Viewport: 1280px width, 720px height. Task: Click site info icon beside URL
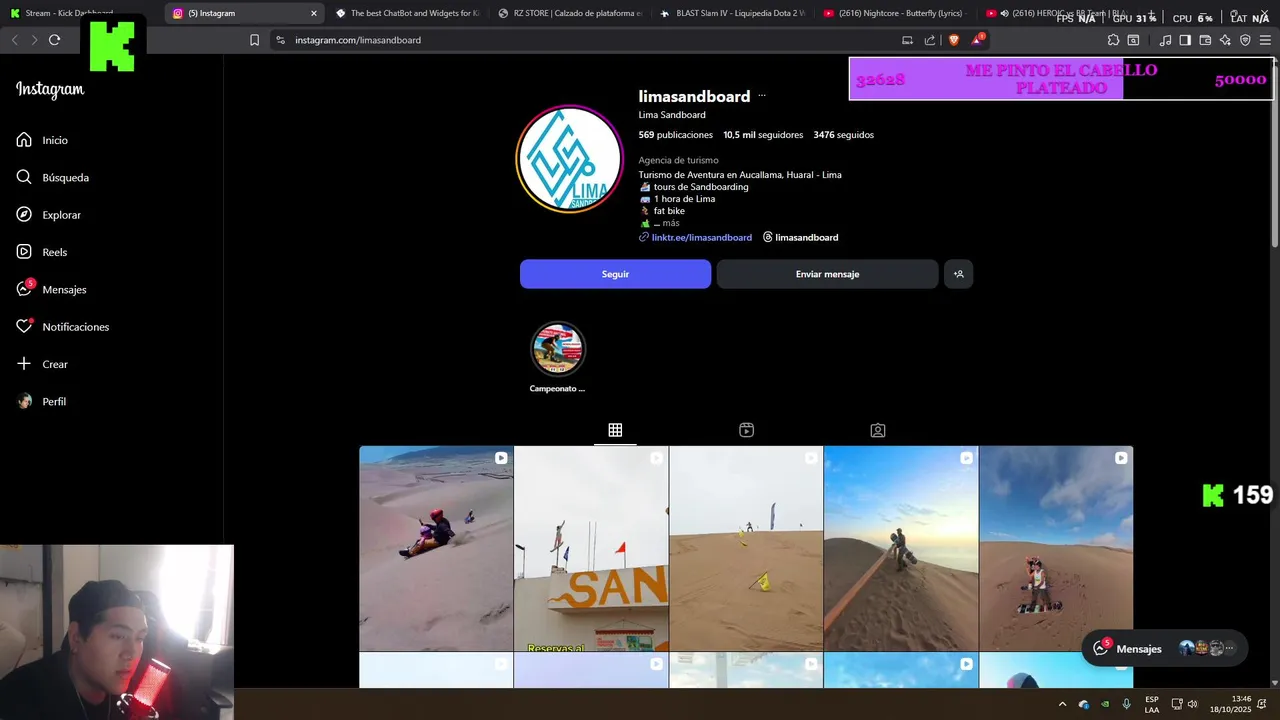[x=280, y=40]
